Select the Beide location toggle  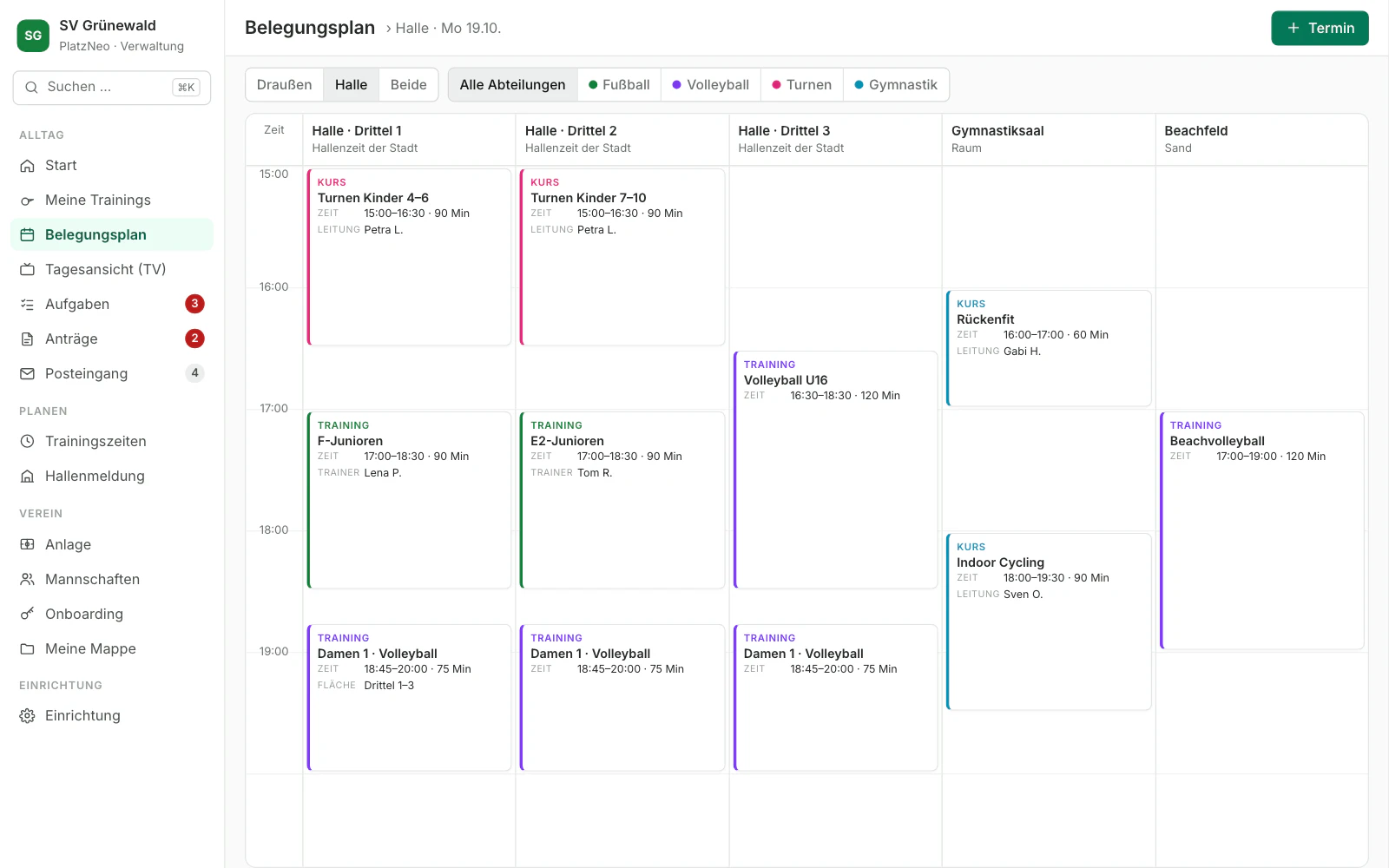(408, 85)
